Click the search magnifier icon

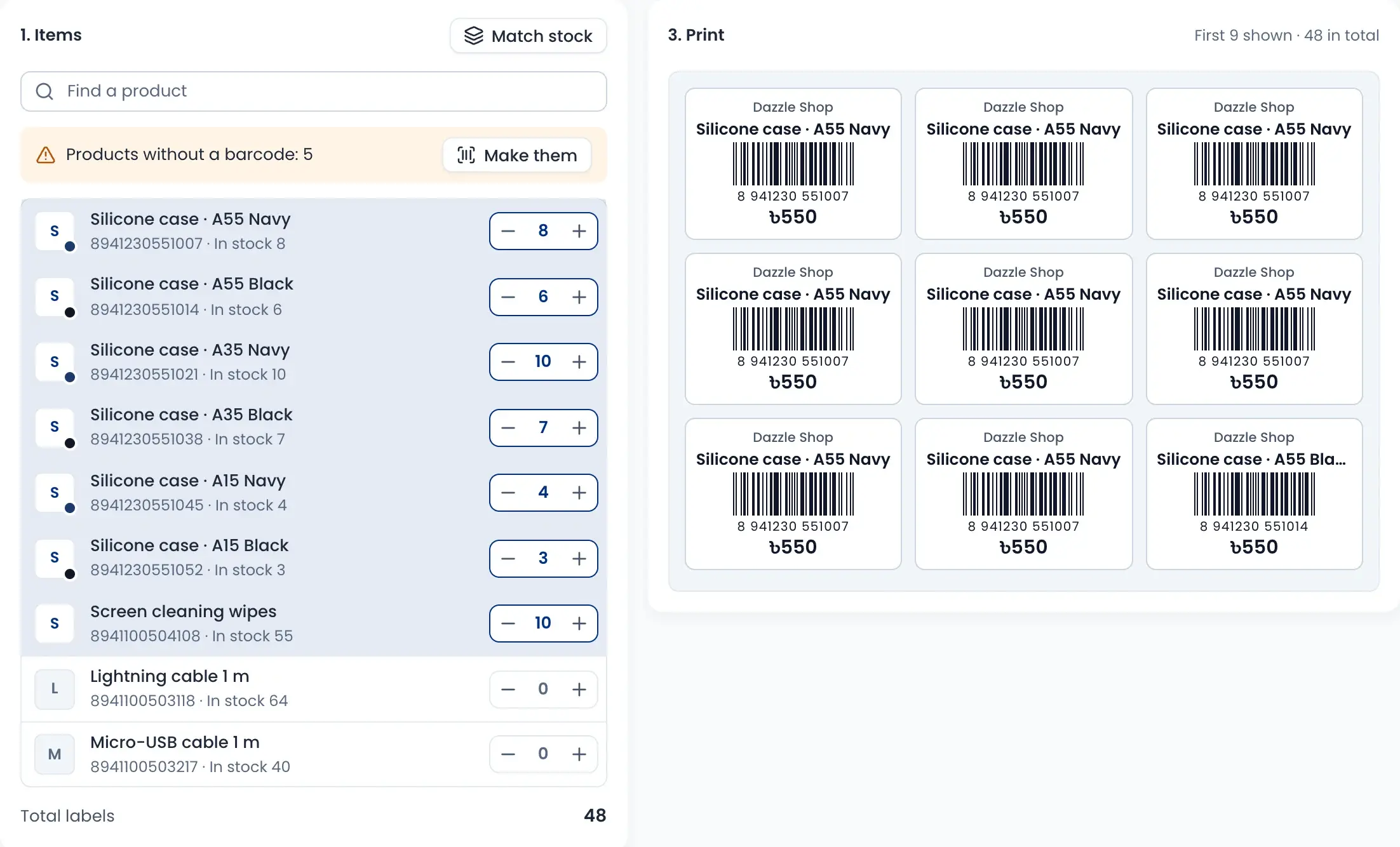(x=44, y=91)
